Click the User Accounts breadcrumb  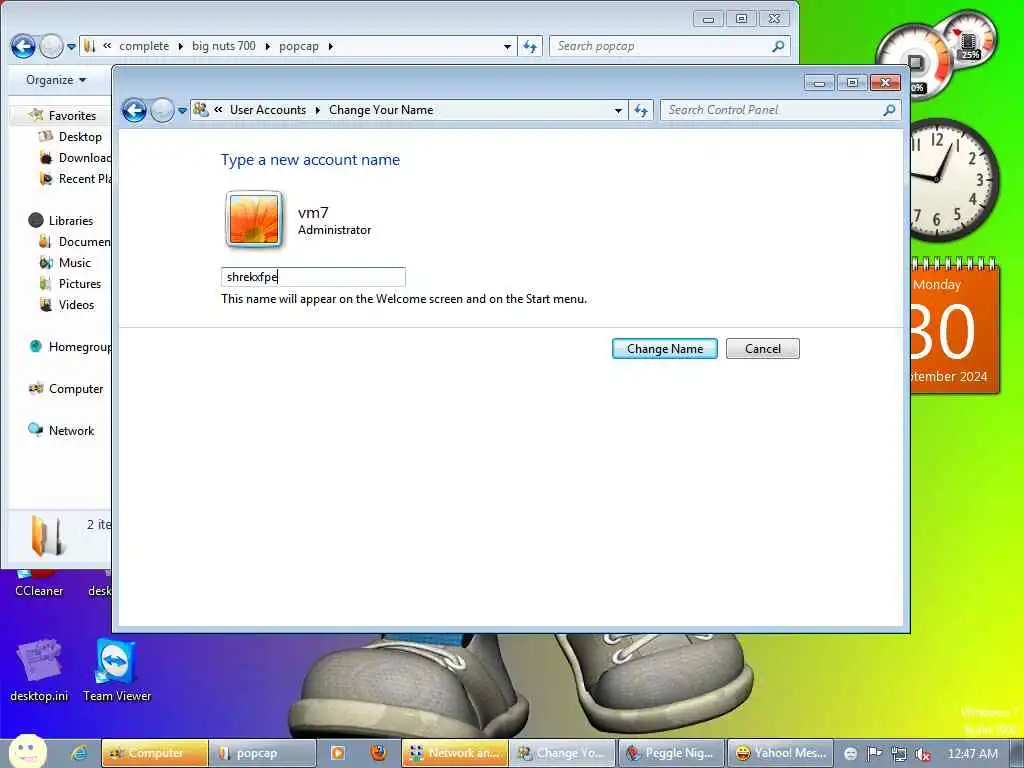[268, 110]
